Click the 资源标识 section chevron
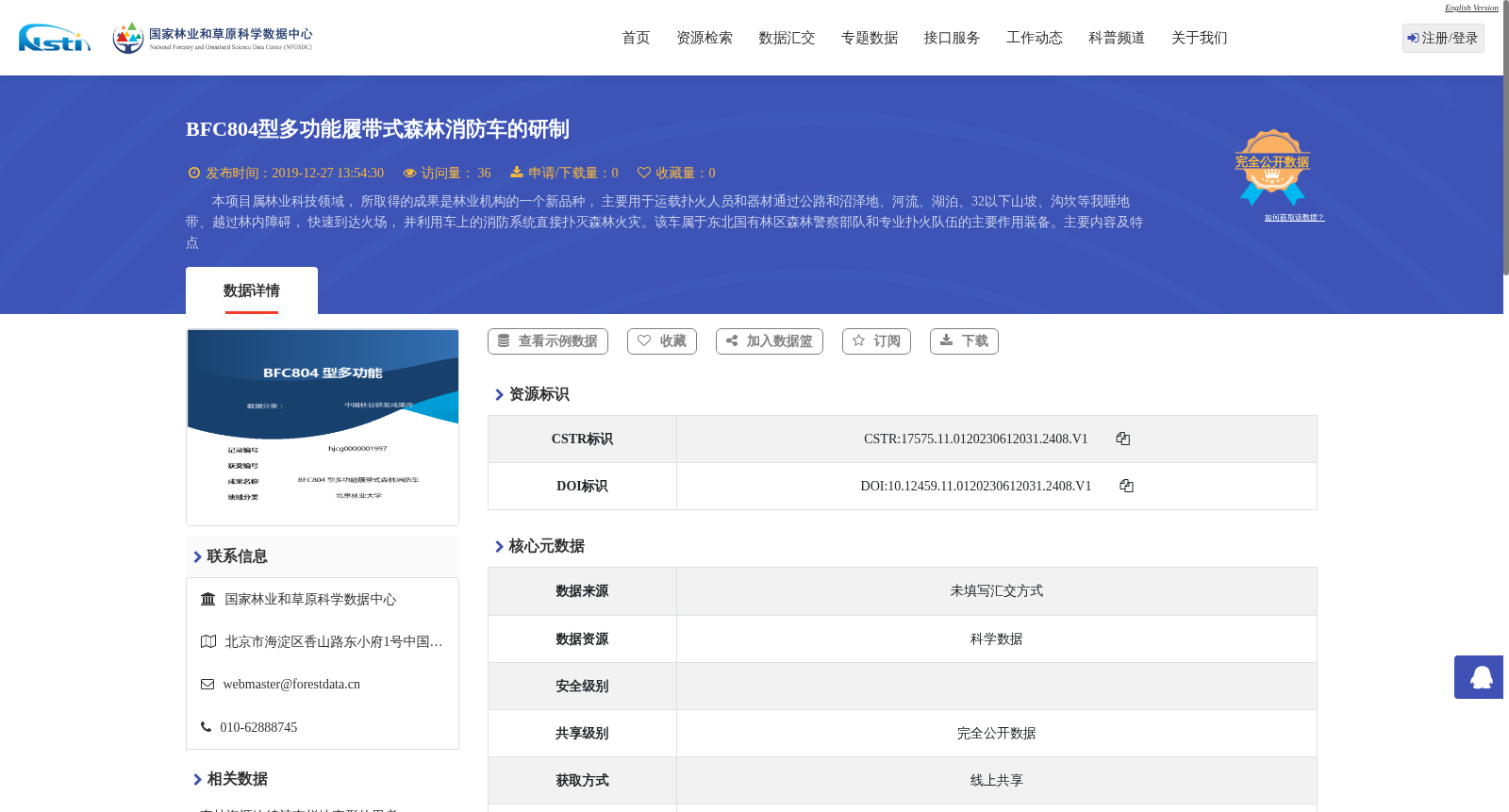This screenshot has width=1509, height=812. pos(499,394)
